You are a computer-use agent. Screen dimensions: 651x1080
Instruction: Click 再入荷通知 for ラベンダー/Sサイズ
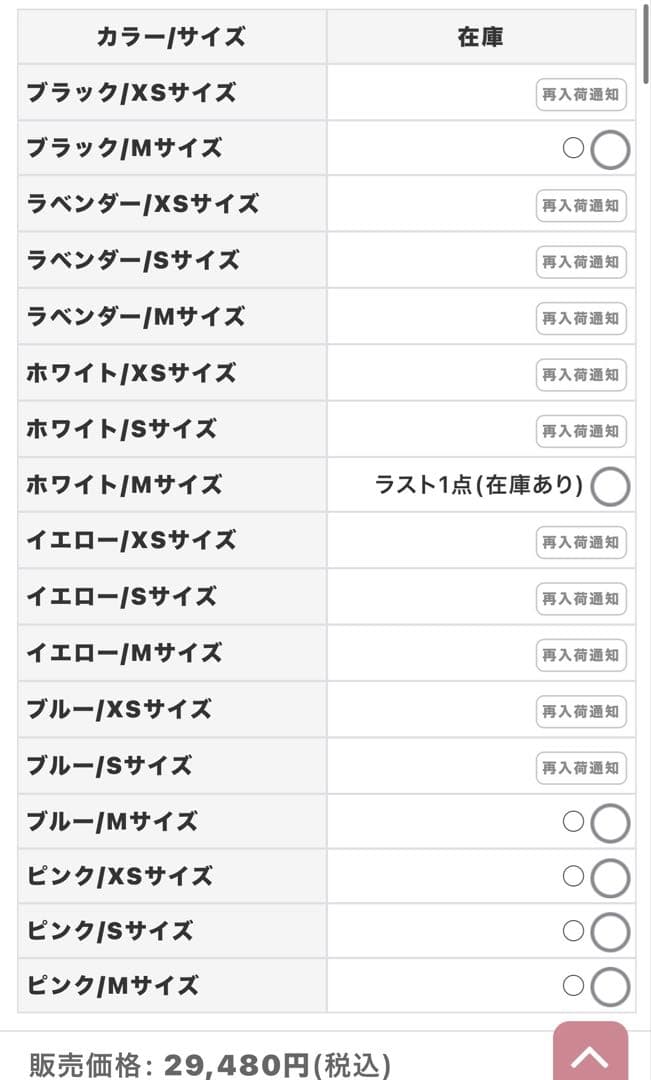click(581, 262)
